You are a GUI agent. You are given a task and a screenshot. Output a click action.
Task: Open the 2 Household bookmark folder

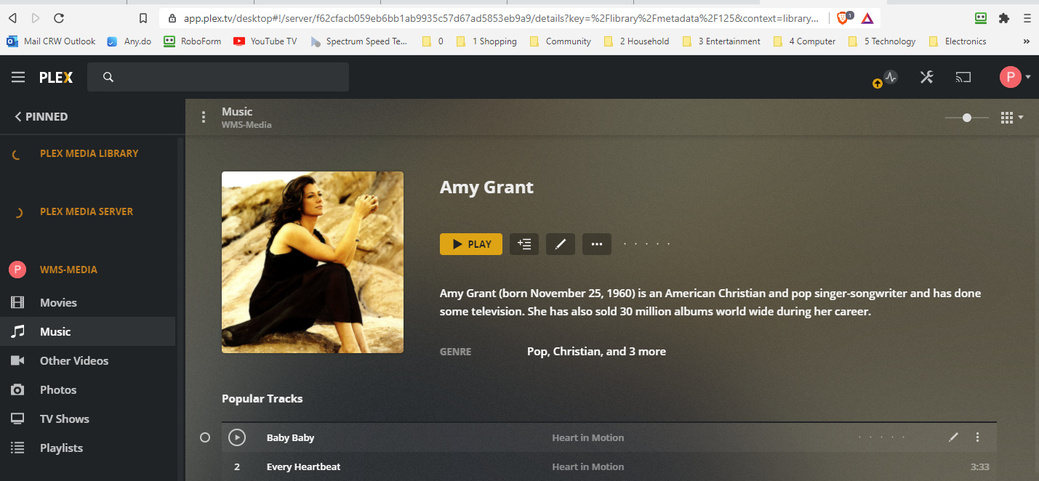(x=636, y=41)
